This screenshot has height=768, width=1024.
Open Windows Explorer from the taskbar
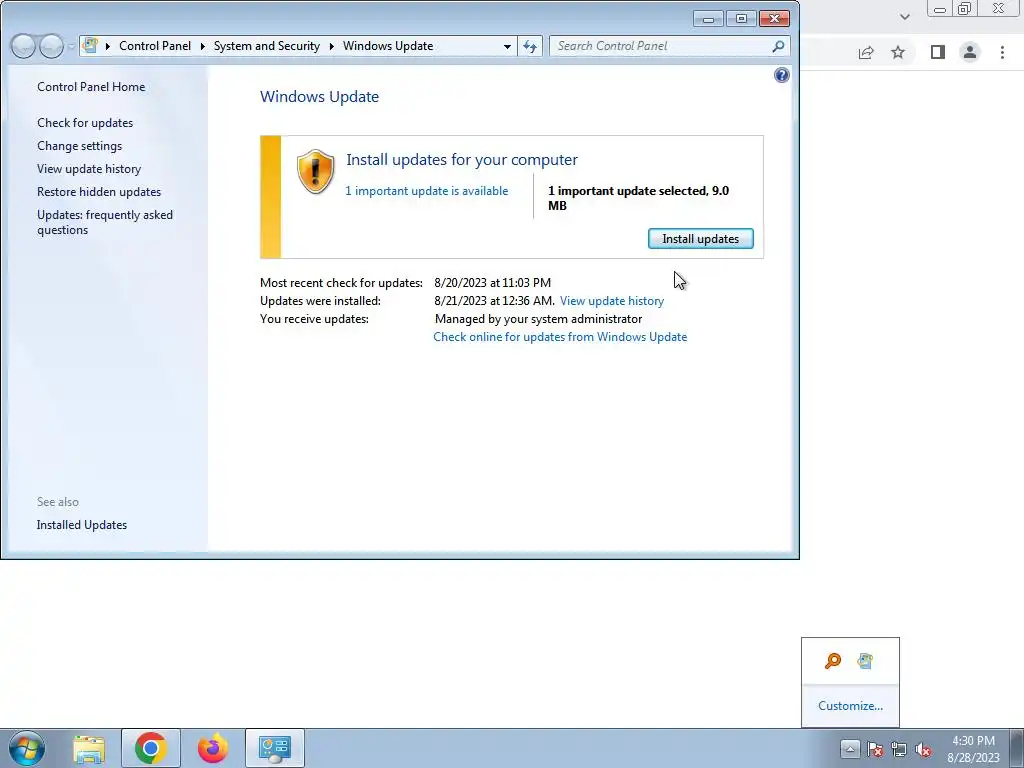coord(89,748)
